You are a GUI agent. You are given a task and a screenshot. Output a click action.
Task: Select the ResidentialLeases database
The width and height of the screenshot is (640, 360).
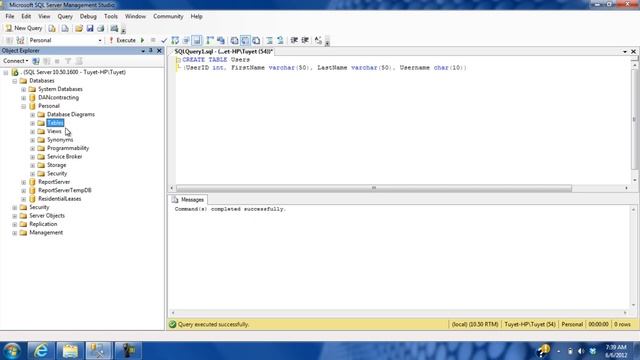point(60,199)
